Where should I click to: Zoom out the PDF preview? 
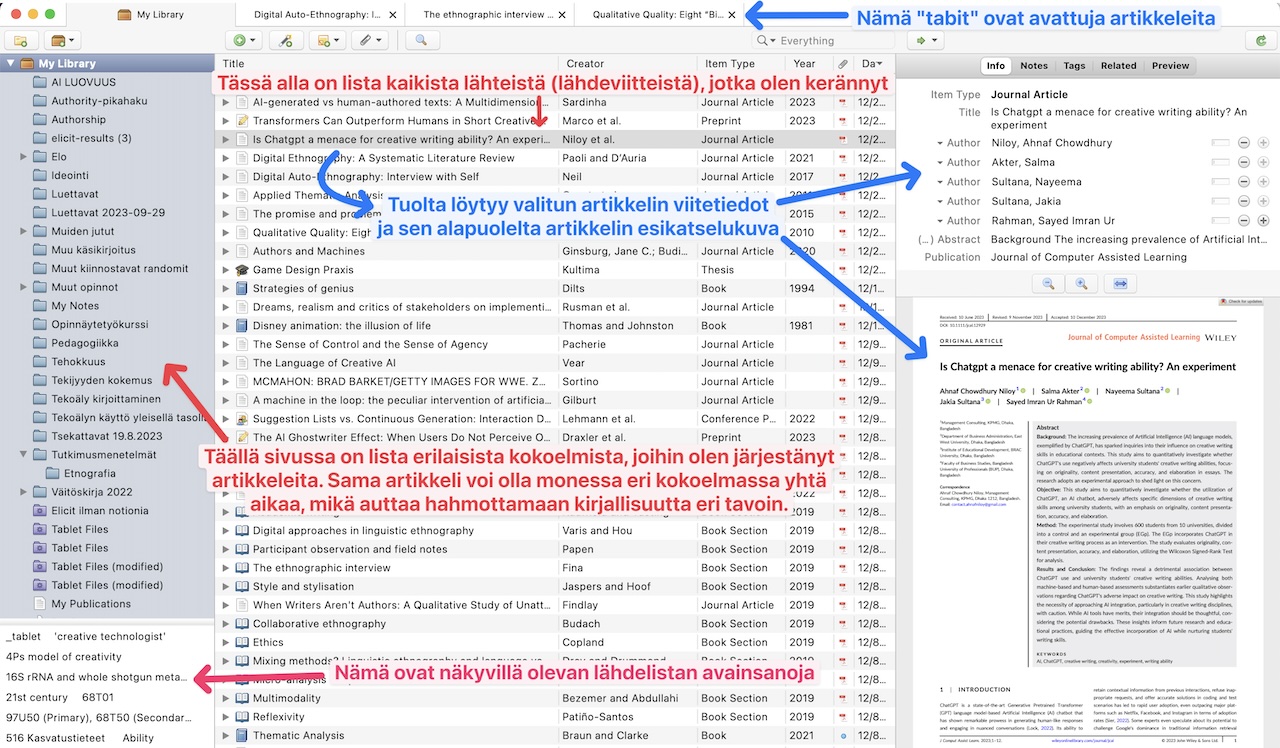pos(1049,284)
